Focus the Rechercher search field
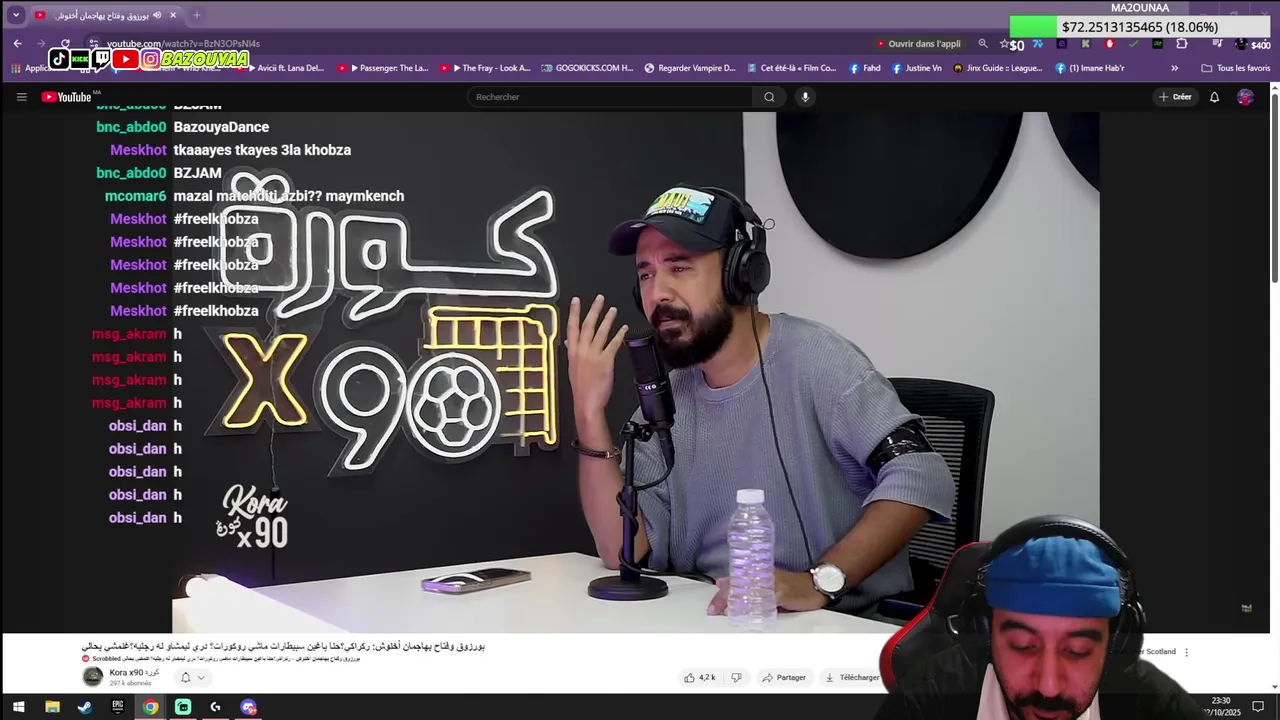 (x=610, y=97)
